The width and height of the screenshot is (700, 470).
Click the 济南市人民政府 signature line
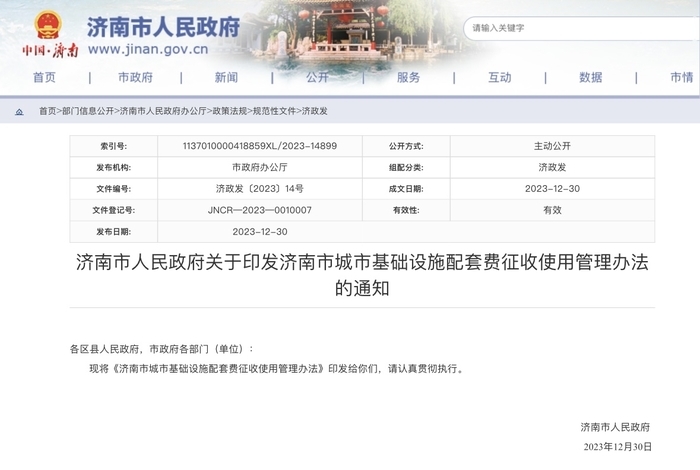(x=615, y=427)
